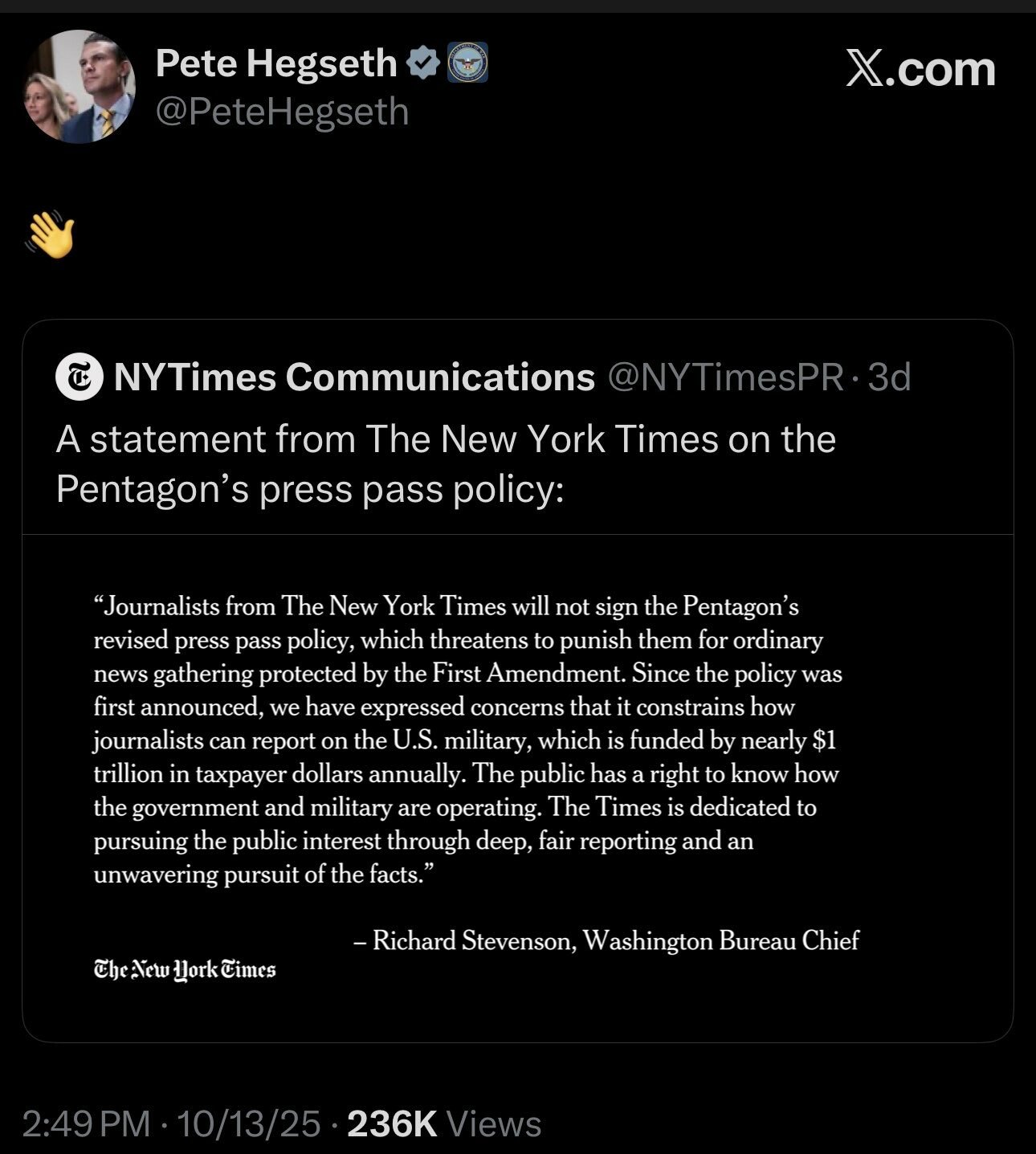1036x1154 pixels.
Task: Click the NYTimes Communications round avatar icon
Action: pyautogui.click(x=79, y=377)
